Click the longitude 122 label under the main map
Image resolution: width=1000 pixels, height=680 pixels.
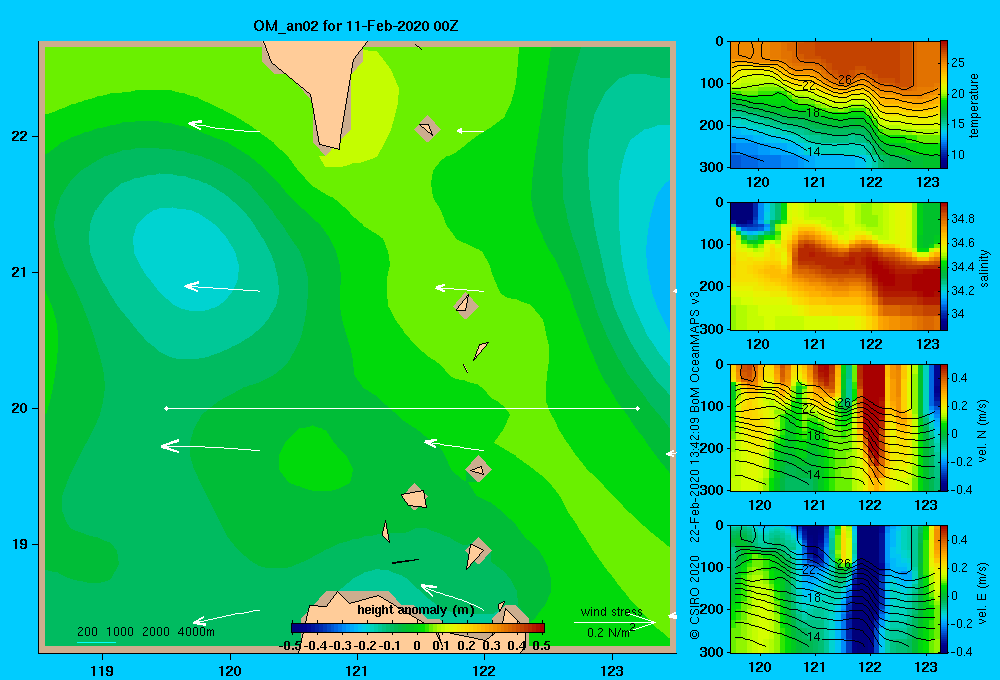484,670
